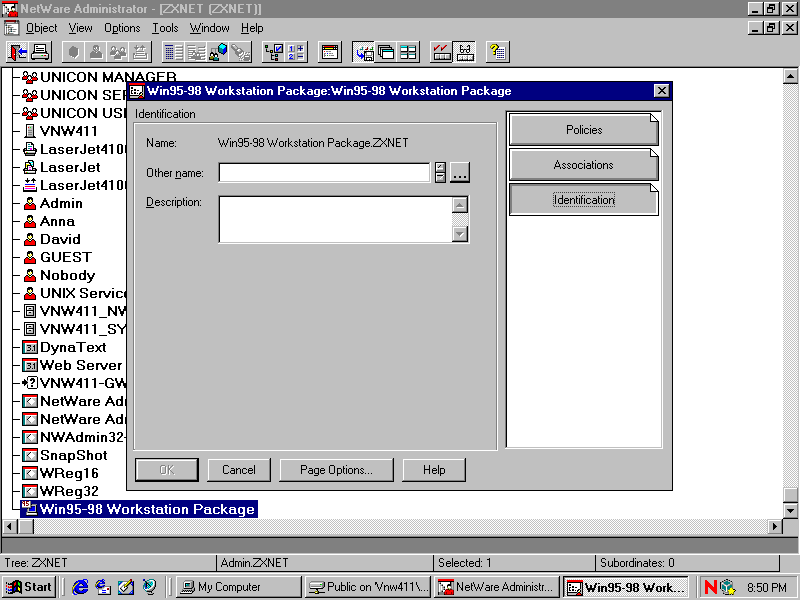Launch Internet Explorer from quick launch
800x600 pixels.
pos(80,587)
